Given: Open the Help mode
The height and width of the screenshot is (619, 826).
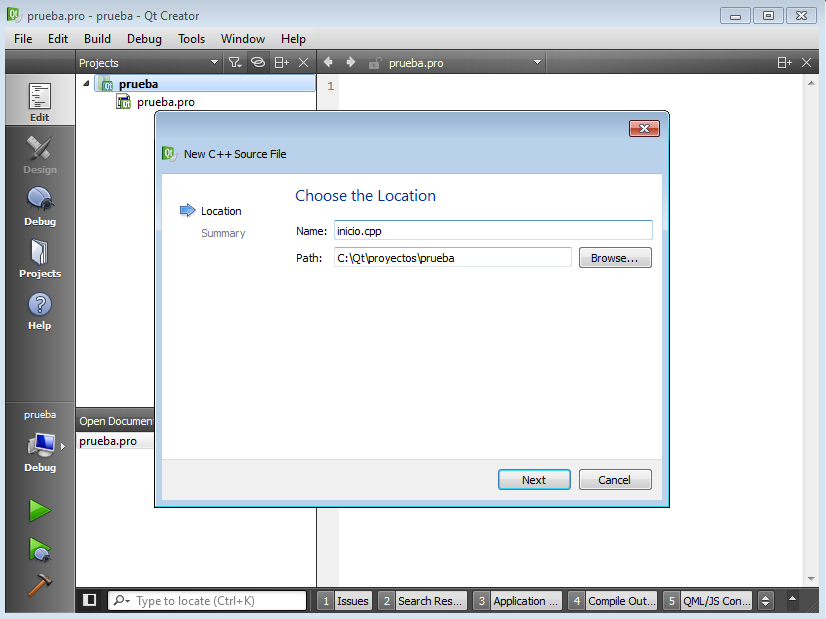Looking at the screenshot, I should click(x=40, y=310).
